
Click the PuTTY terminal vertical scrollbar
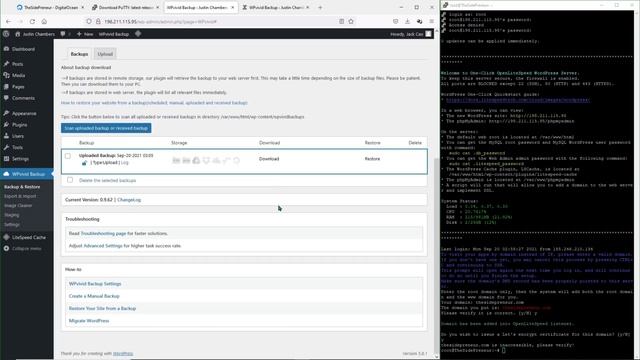coord(637,184)
